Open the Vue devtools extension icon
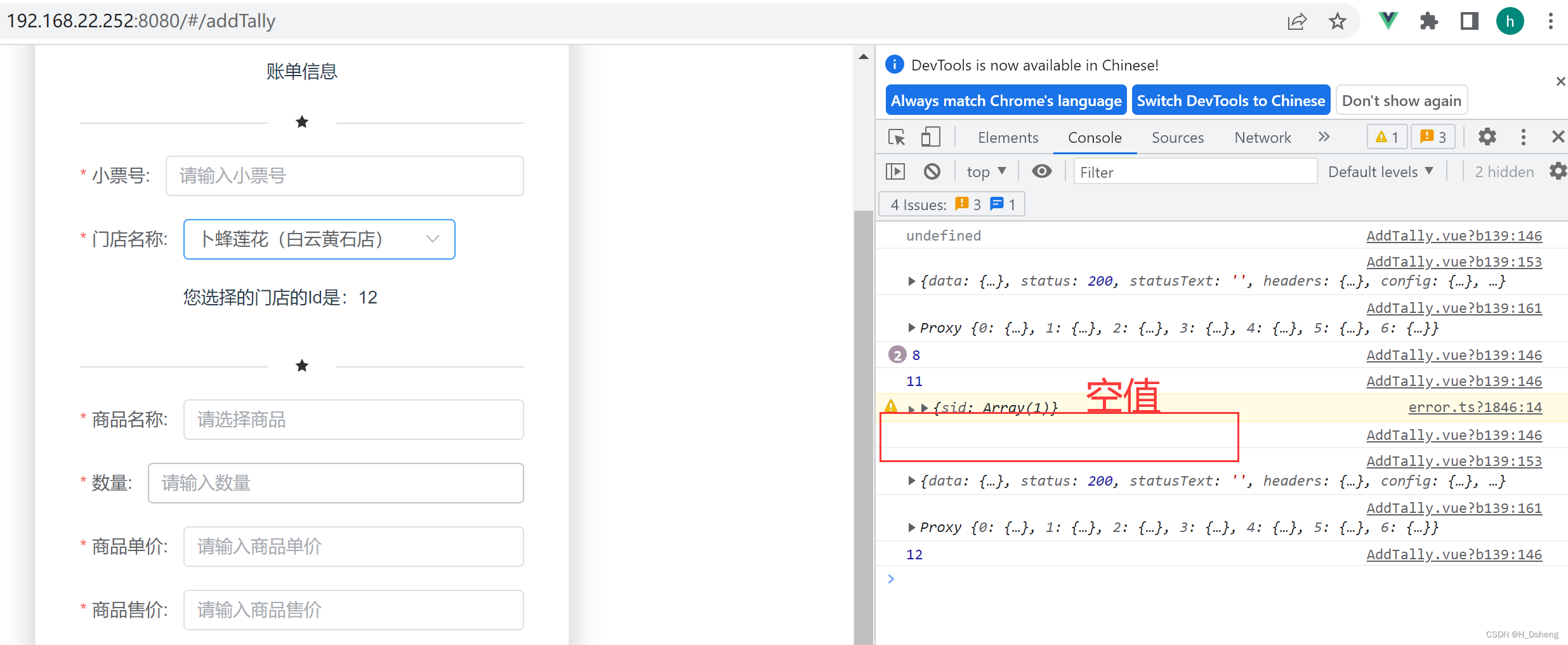1568x645 pixels. click(1388, 22)
